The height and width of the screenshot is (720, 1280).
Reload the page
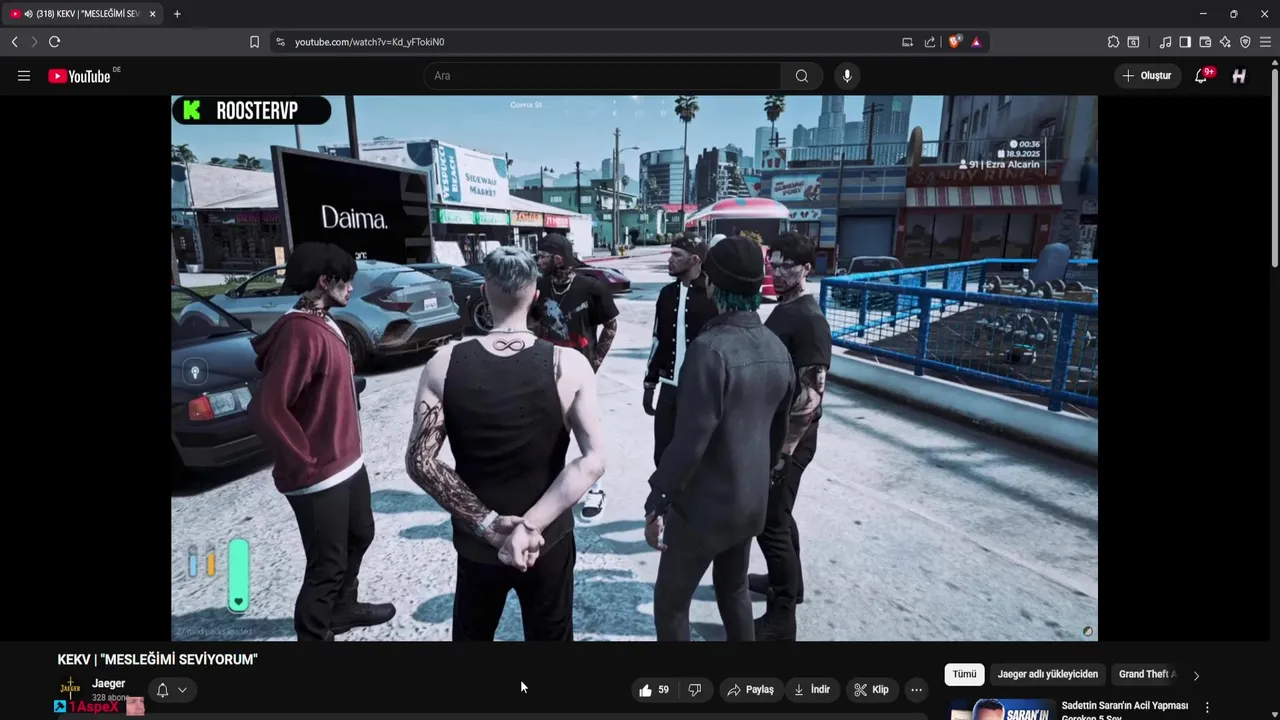54,42
